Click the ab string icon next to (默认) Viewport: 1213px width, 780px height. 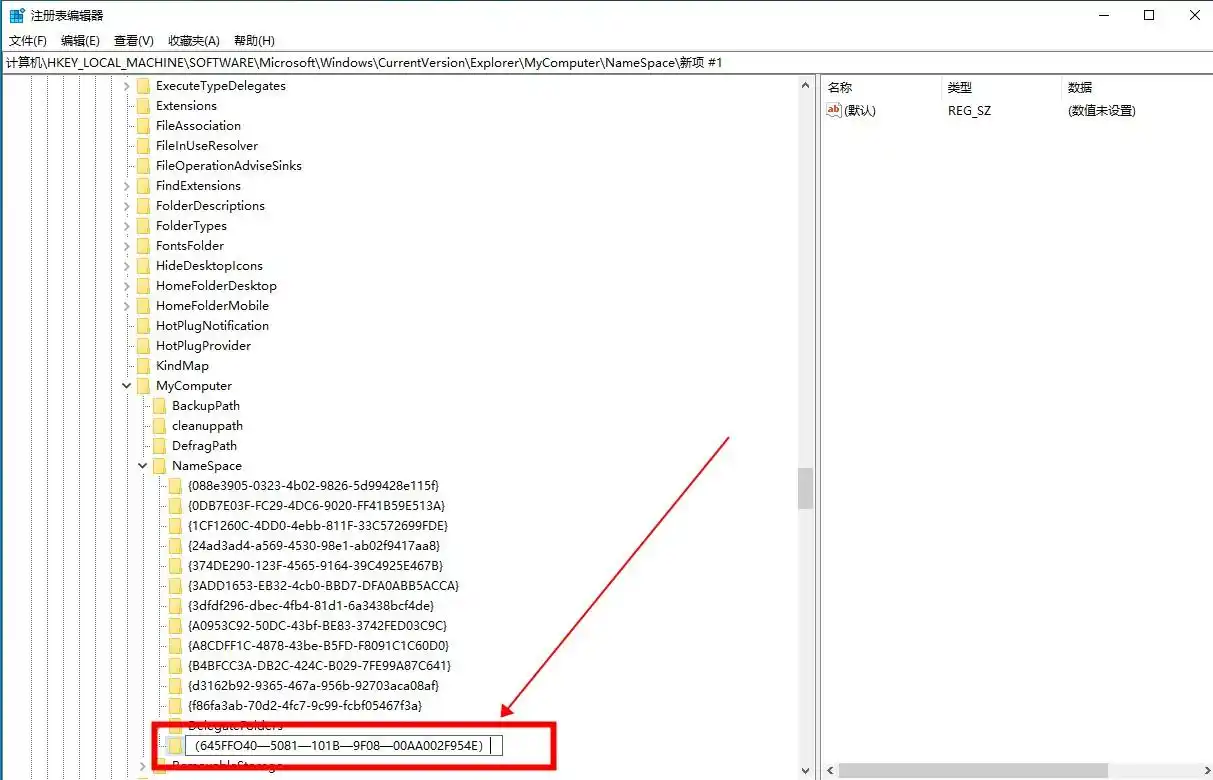click(x=834, y=110)
